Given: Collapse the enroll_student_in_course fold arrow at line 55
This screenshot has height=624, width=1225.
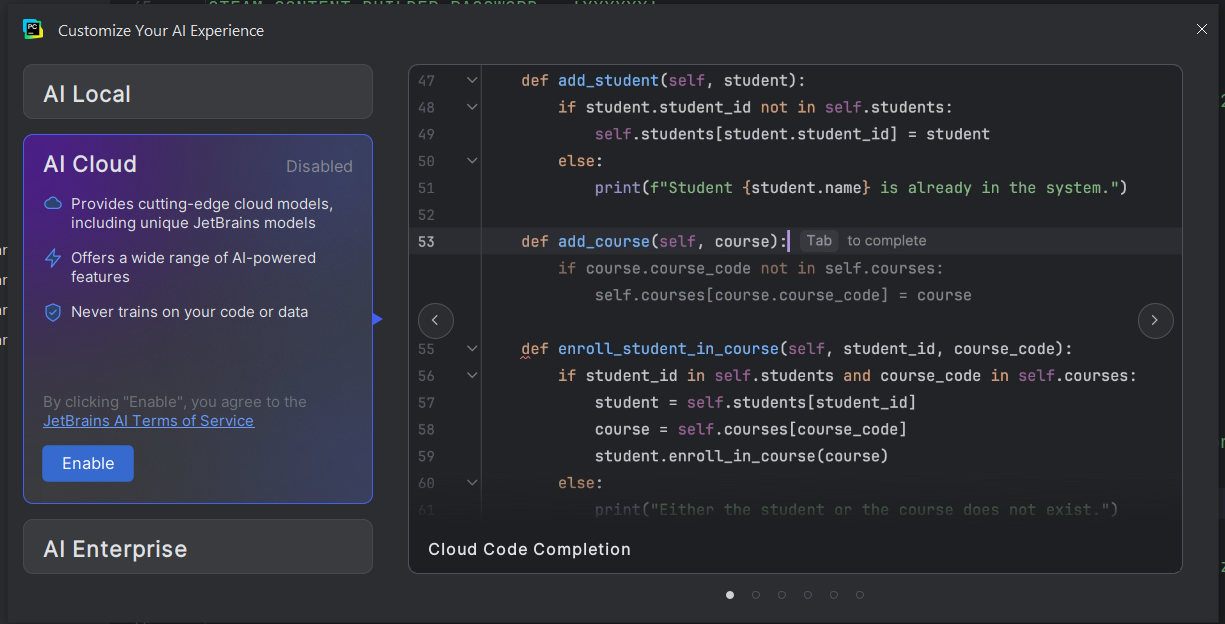Looking at the screenshot, I should pos(472,349).
